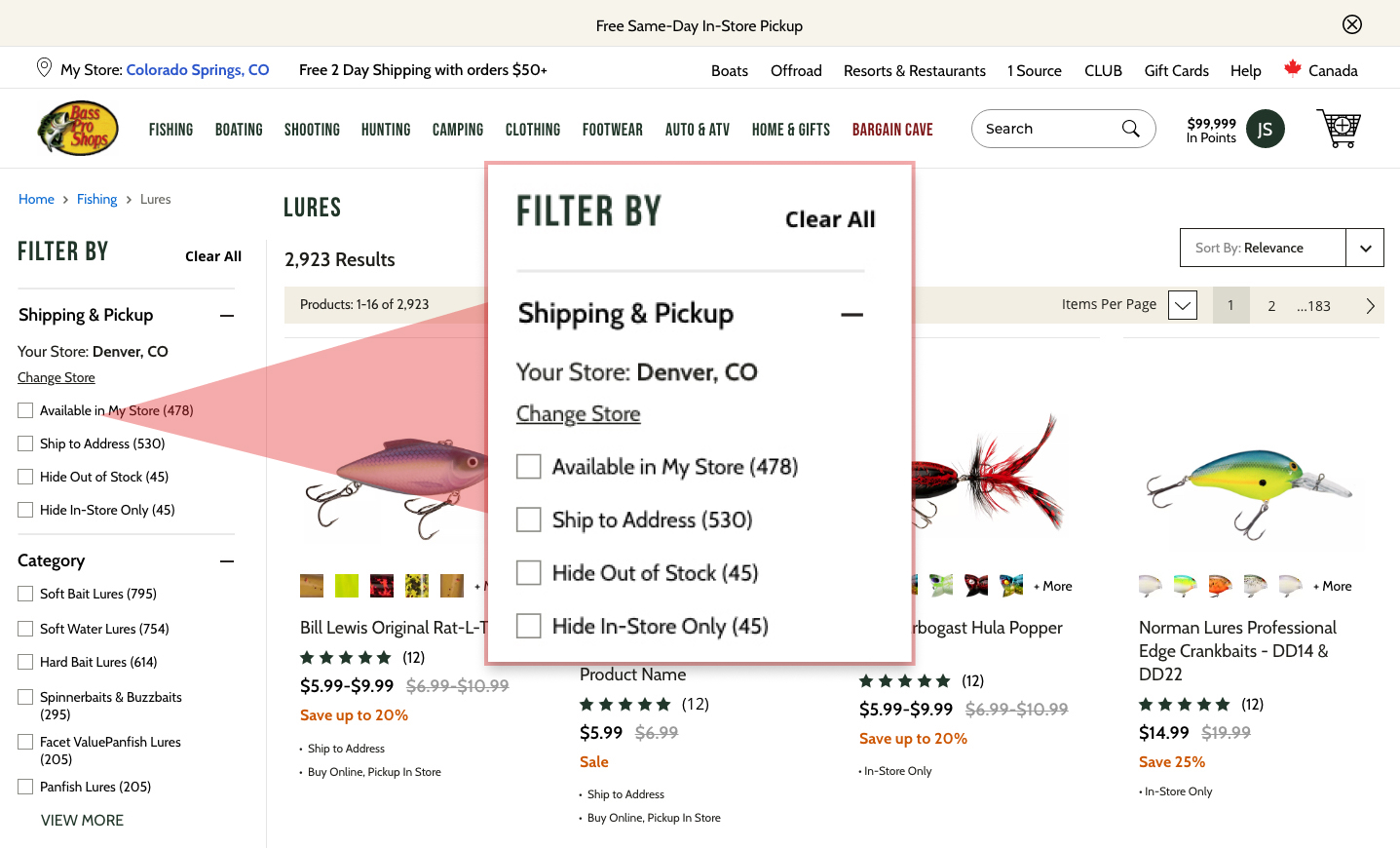Screen dimensions: 1400x848
Task: Click the Bass Pro Shops logo
Action: (78, 129)
